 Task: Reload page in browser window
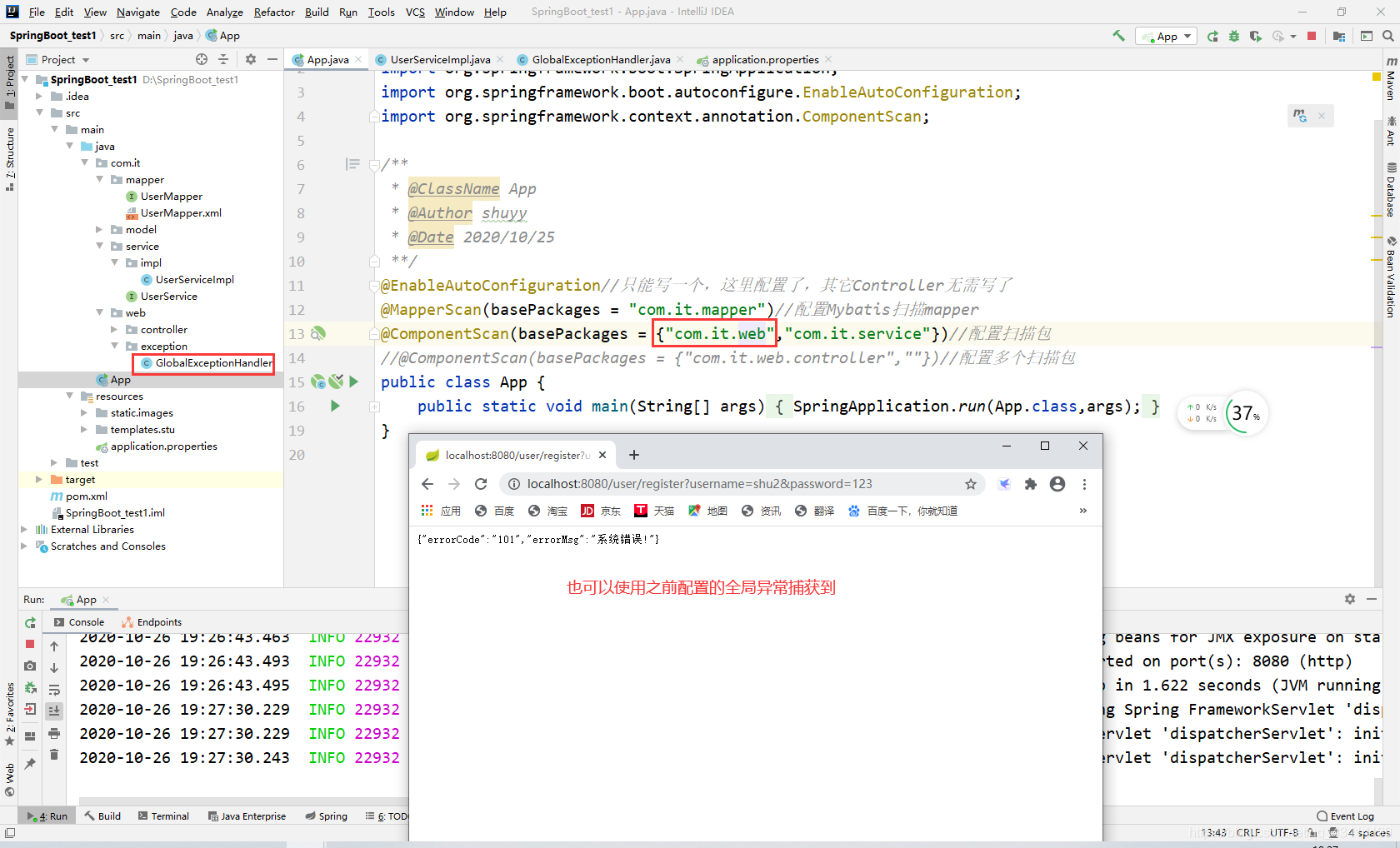click(481, 484)
